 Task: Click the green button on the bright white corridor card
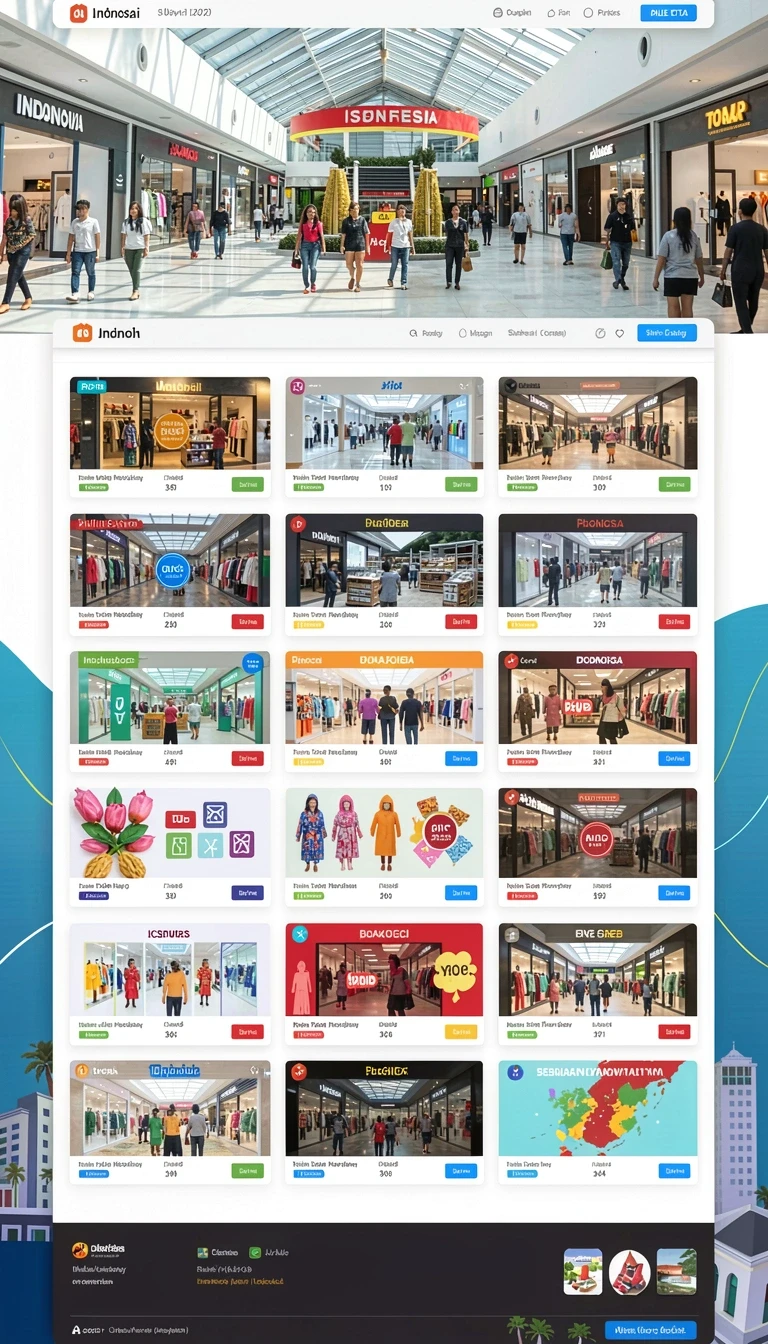pos(461,484)
